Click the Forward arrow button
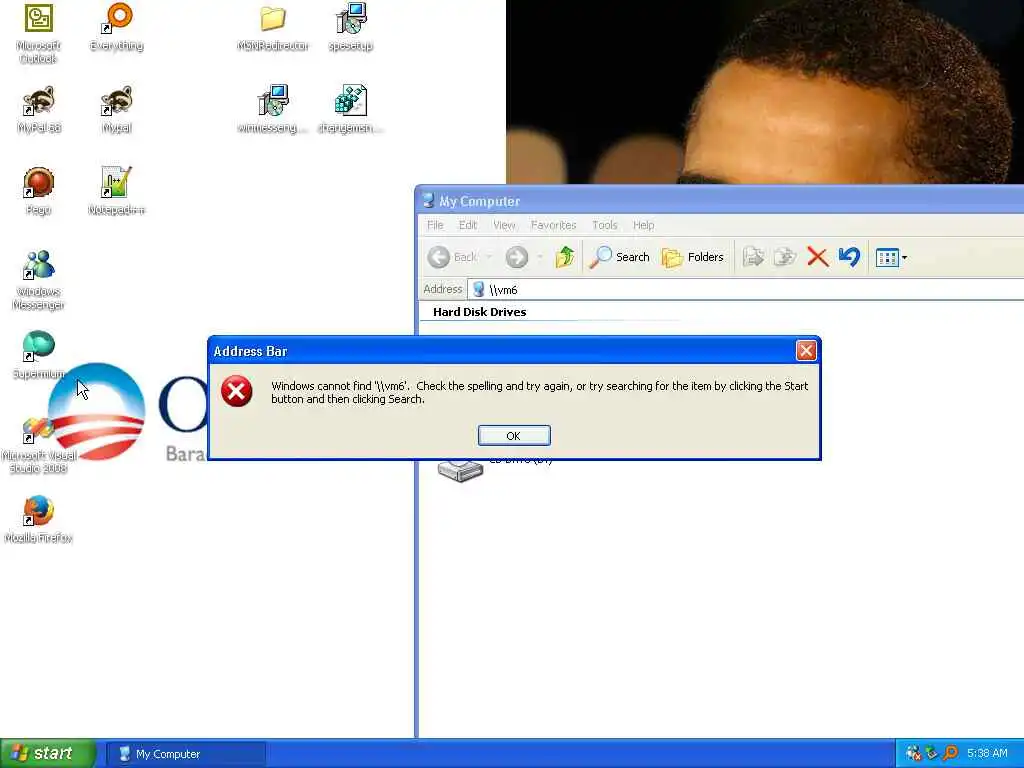This screenshot has width=1024, height=768. pos(517,257)
